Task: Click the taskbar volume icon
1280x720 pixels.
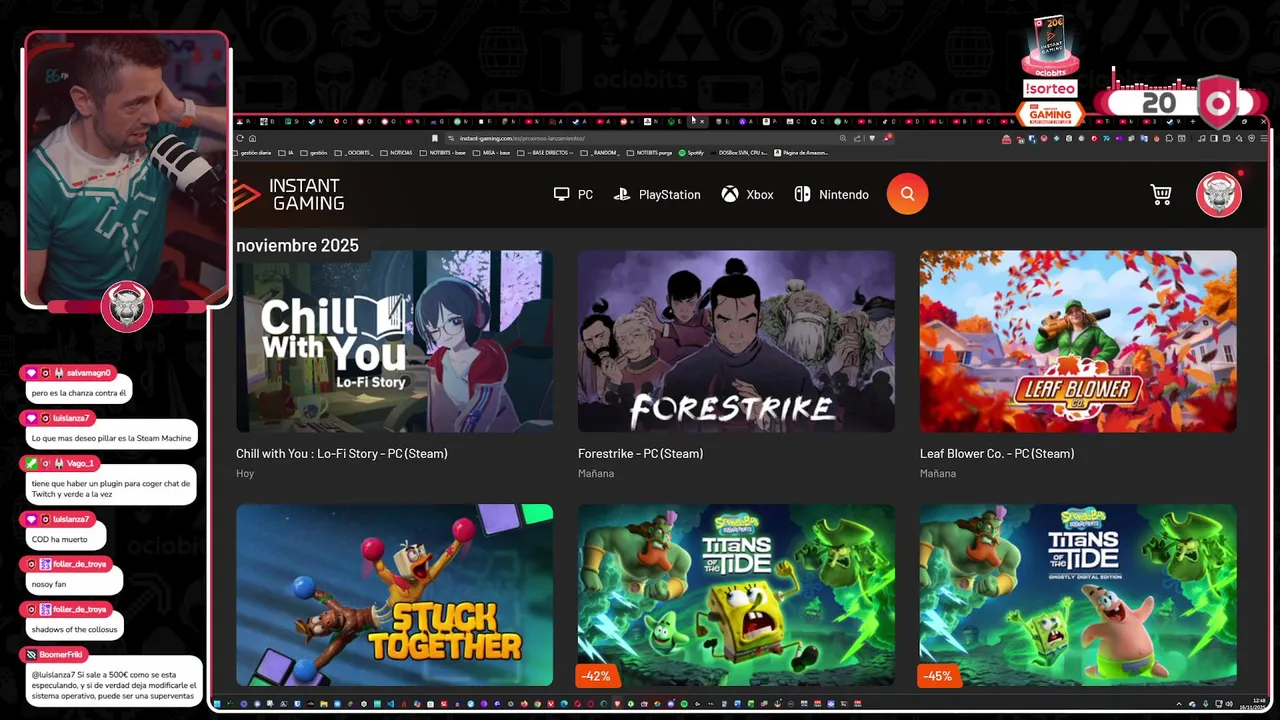Action: click(x=1229, y=704)
